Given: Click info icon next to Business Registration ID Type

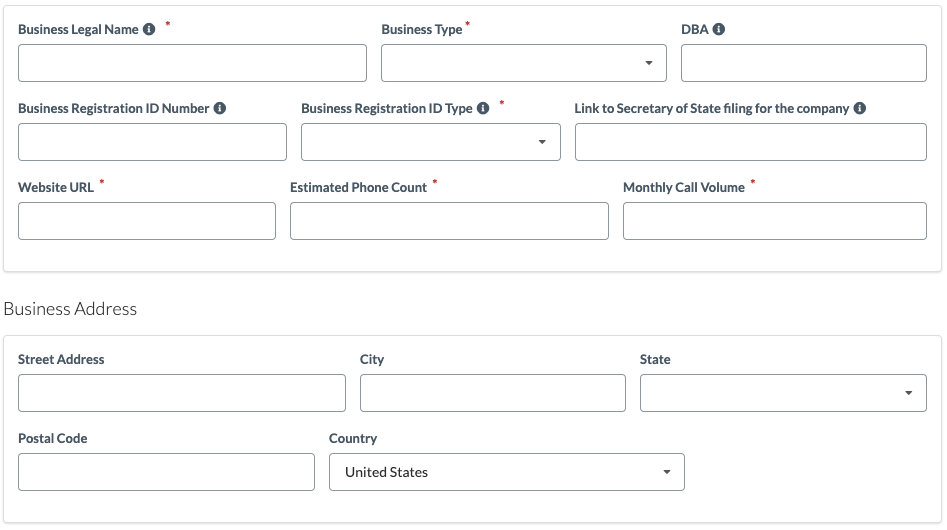Looking at the screenshot, I should (483, 108).
